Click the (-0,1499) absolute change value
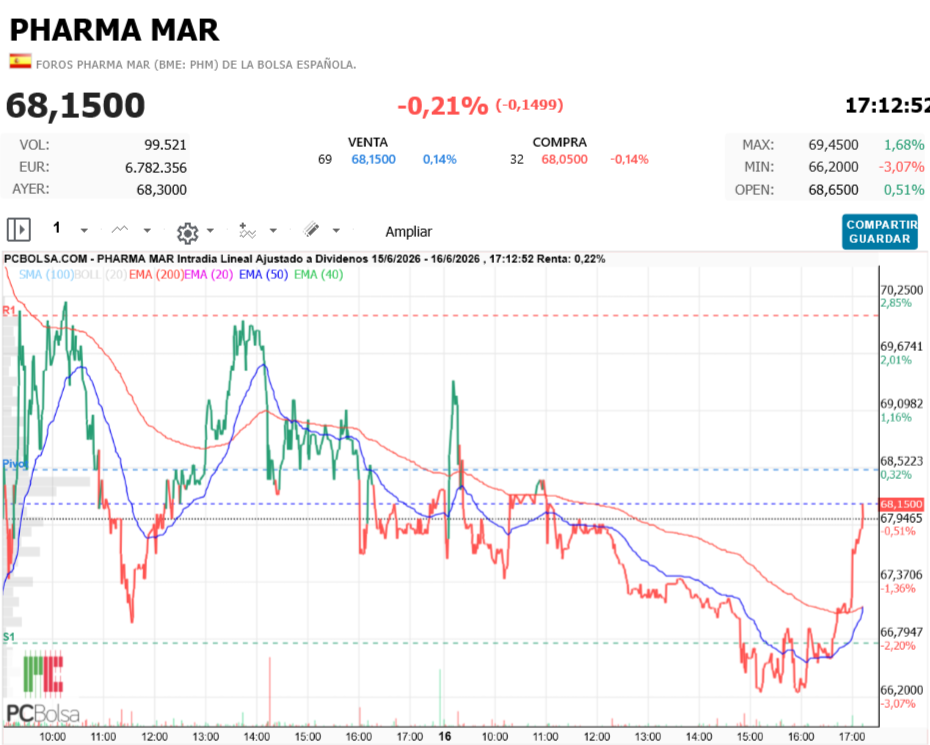Screen dimensions: 930x745 point(529,105)
